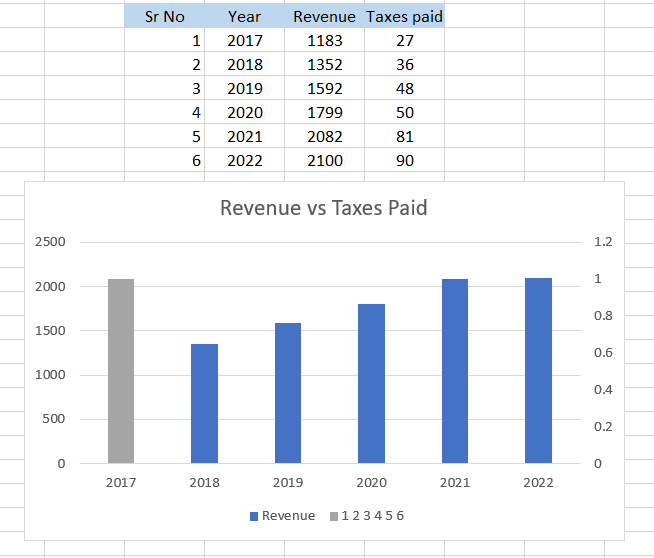Click the gray legend swatch for 1 2 3 4 5 6
654x558 pixels.
tap(333, 516)
